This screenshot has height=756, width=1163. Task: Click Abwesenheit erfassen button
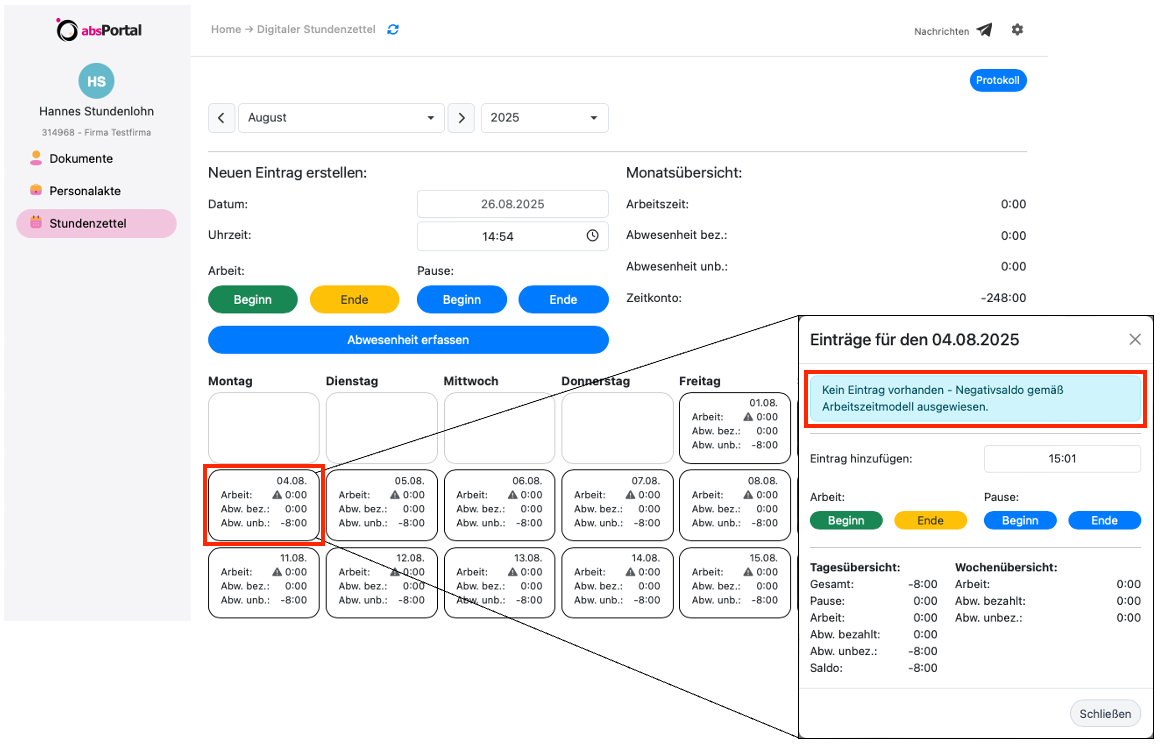[408, 340]
